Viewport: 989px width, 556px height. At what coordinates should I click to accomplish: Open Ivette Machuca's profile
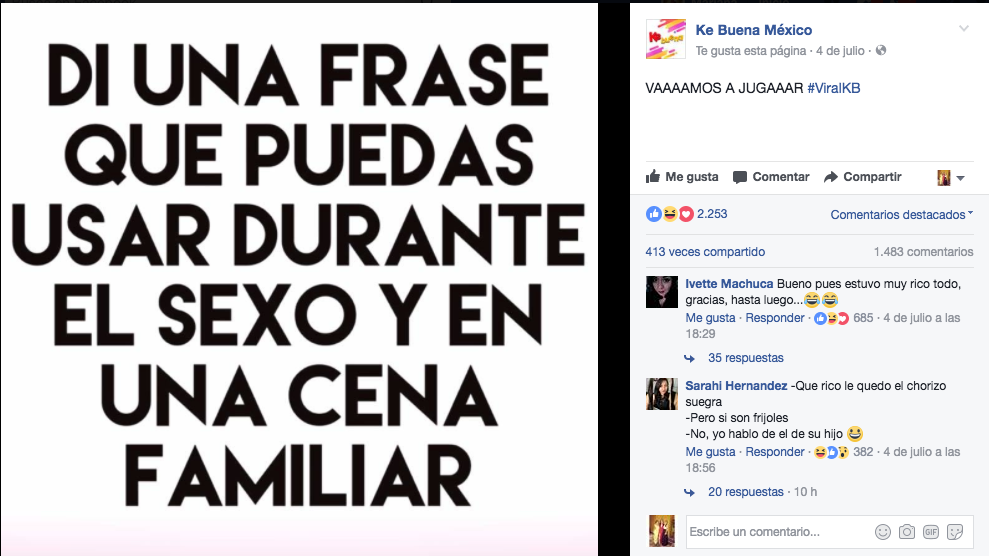[729, 284]
